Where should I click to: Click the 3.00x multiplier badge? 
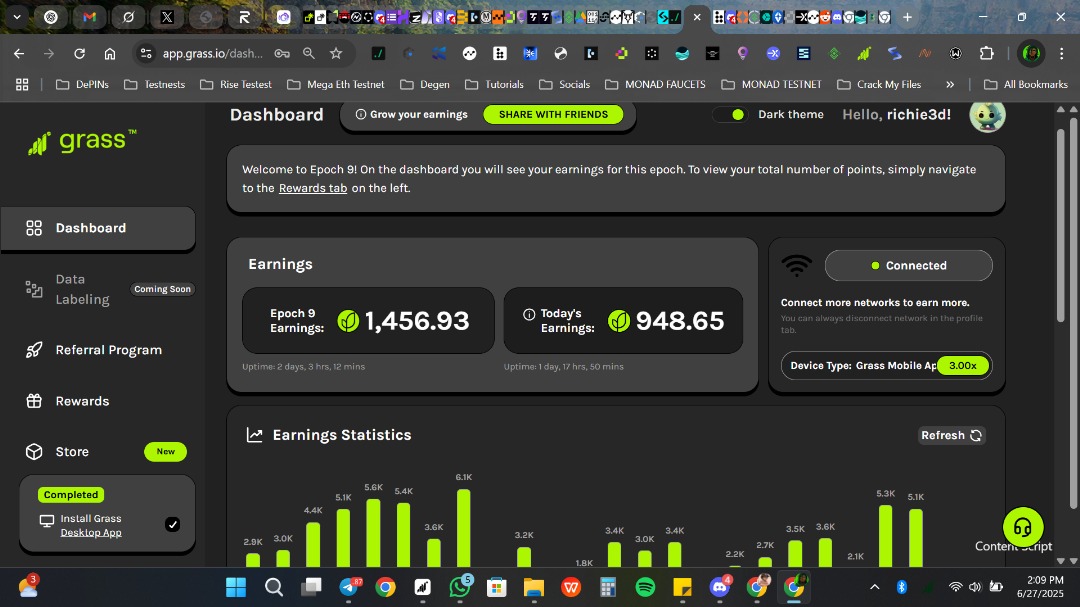(x=963, y=366)
